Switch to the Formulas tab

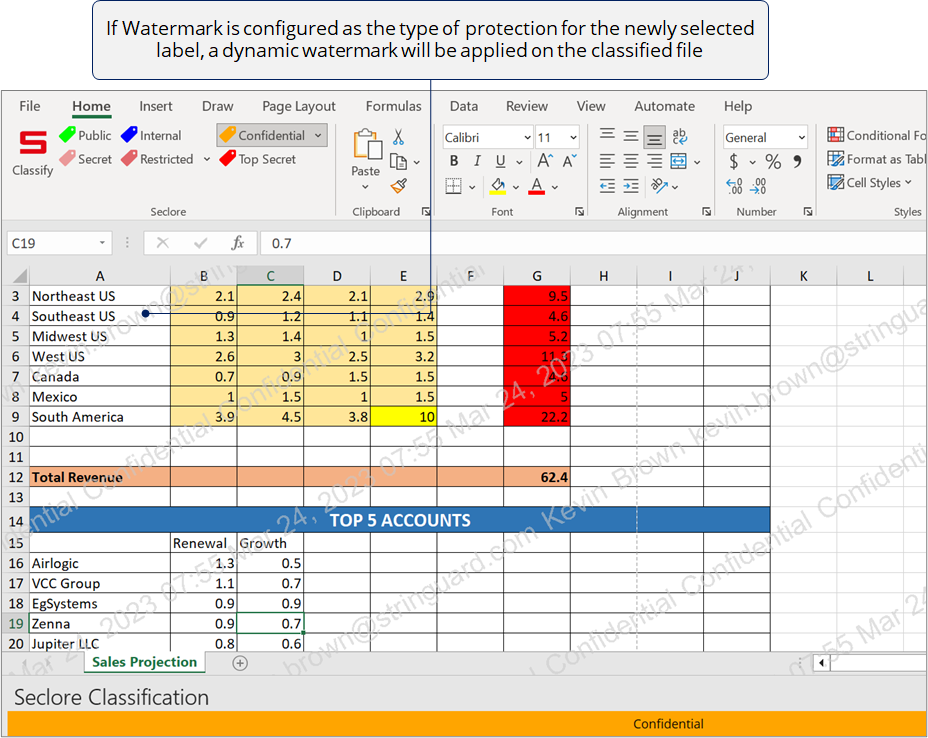point(394,106)
